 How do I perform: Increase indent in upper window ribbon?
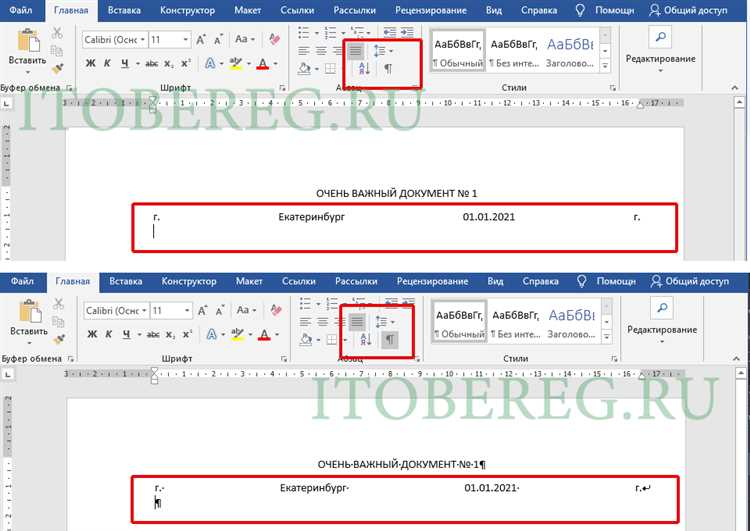pyautogui.click(x=407, y=33)
